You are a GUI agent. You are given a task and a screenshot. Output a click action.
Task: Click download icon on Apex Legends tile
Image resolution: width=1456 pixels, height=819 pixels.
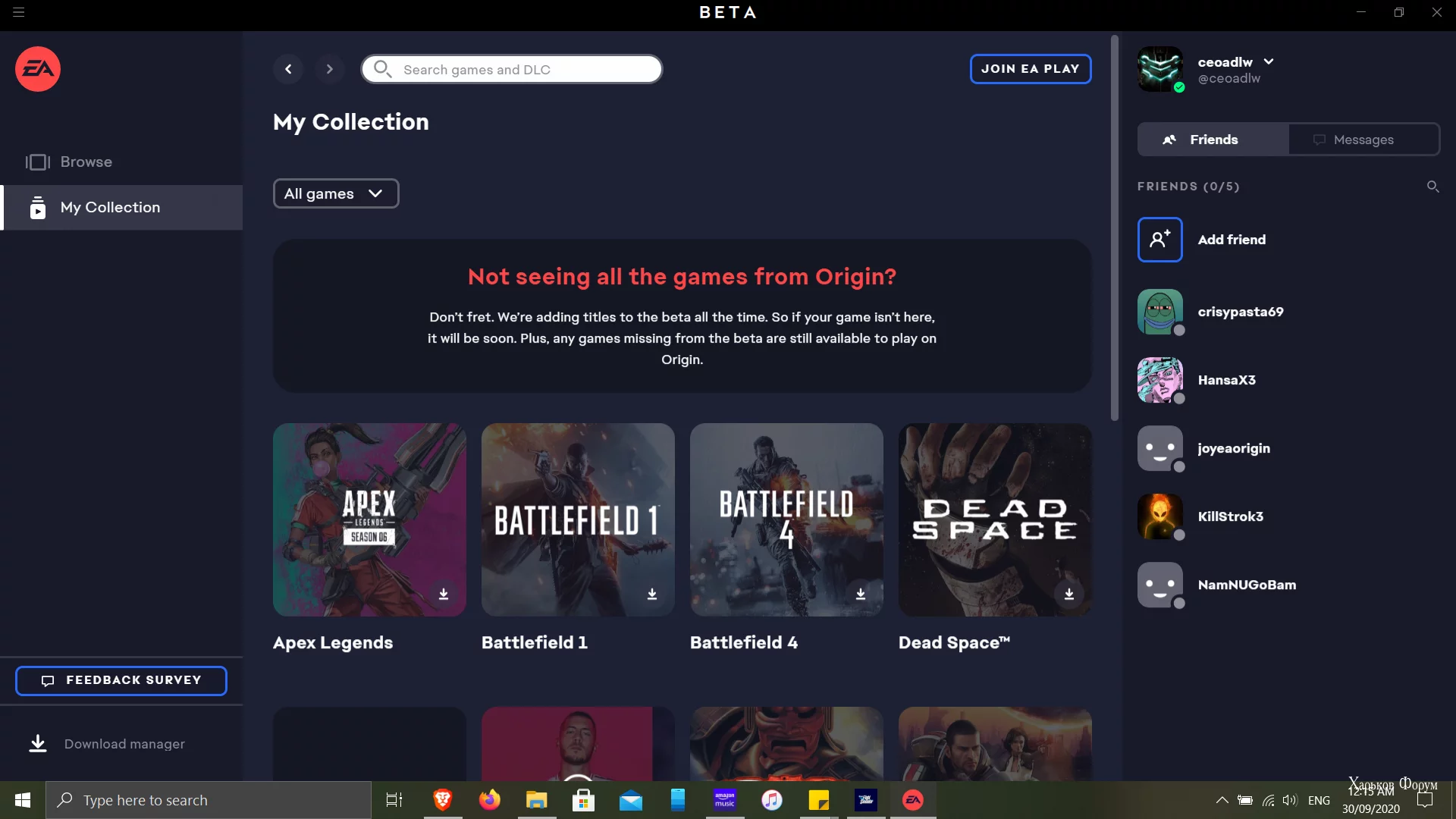(x=444, y=594)
